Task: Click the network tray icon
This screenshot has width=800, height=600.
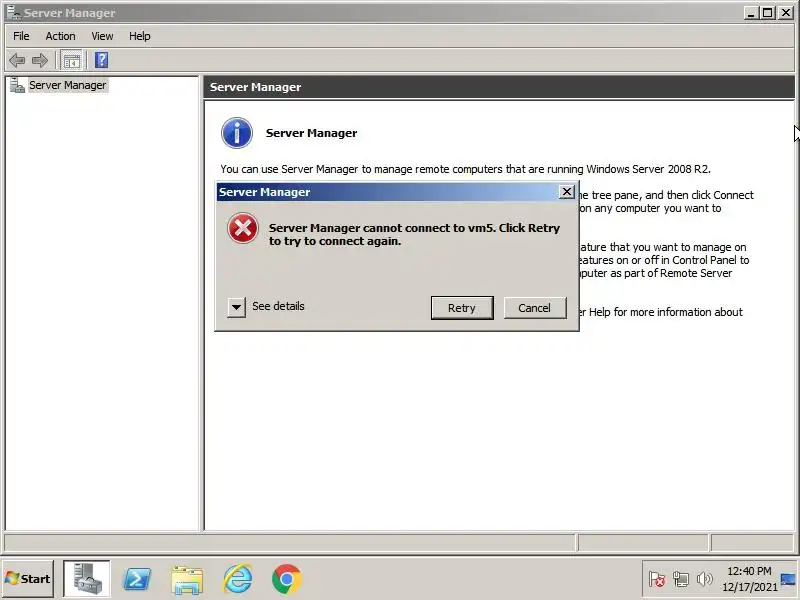Action: pyautogui.click(x=681, y=579)
